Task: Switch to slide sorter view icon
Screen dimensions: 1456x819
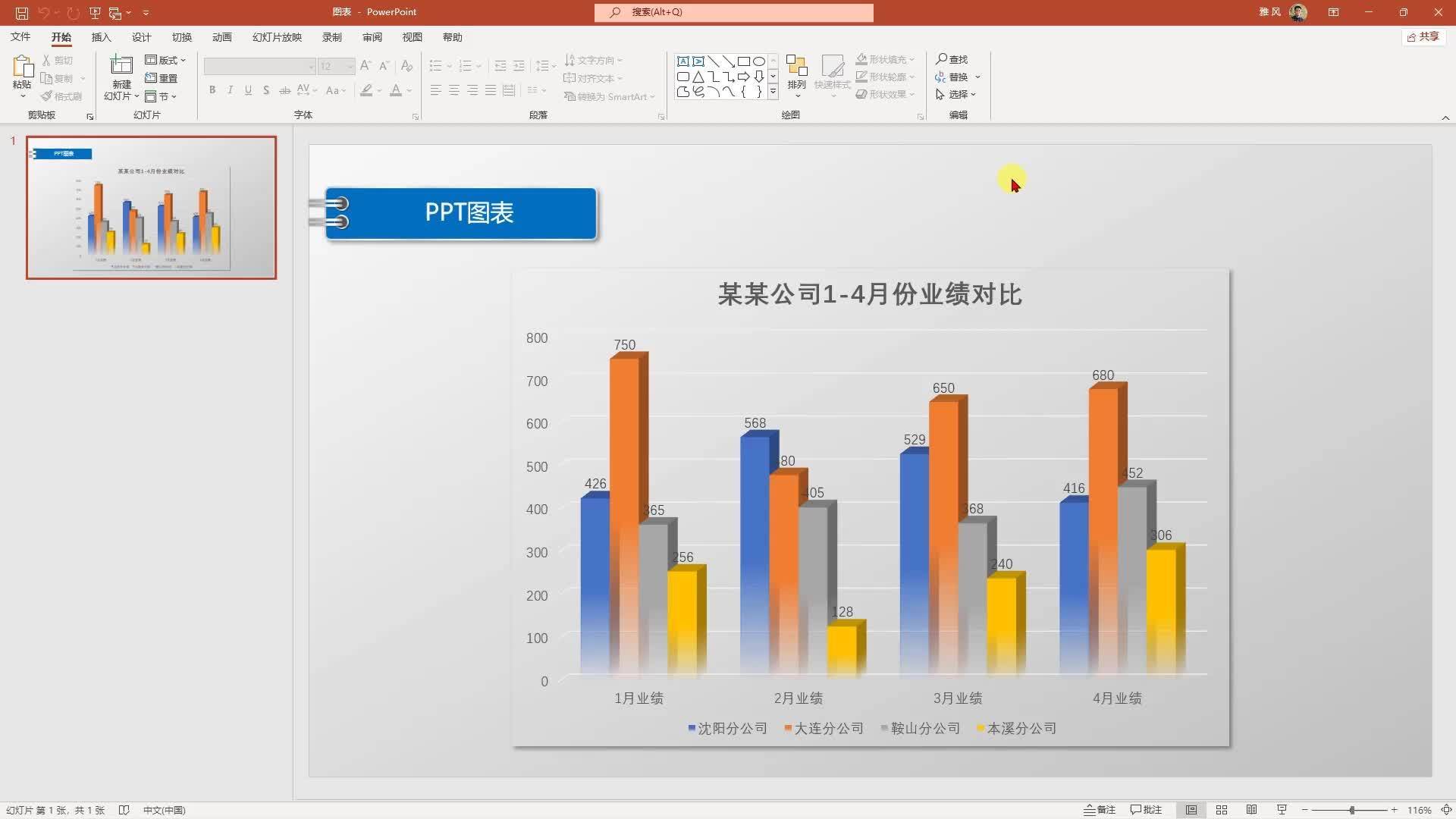Action: 1222,810
